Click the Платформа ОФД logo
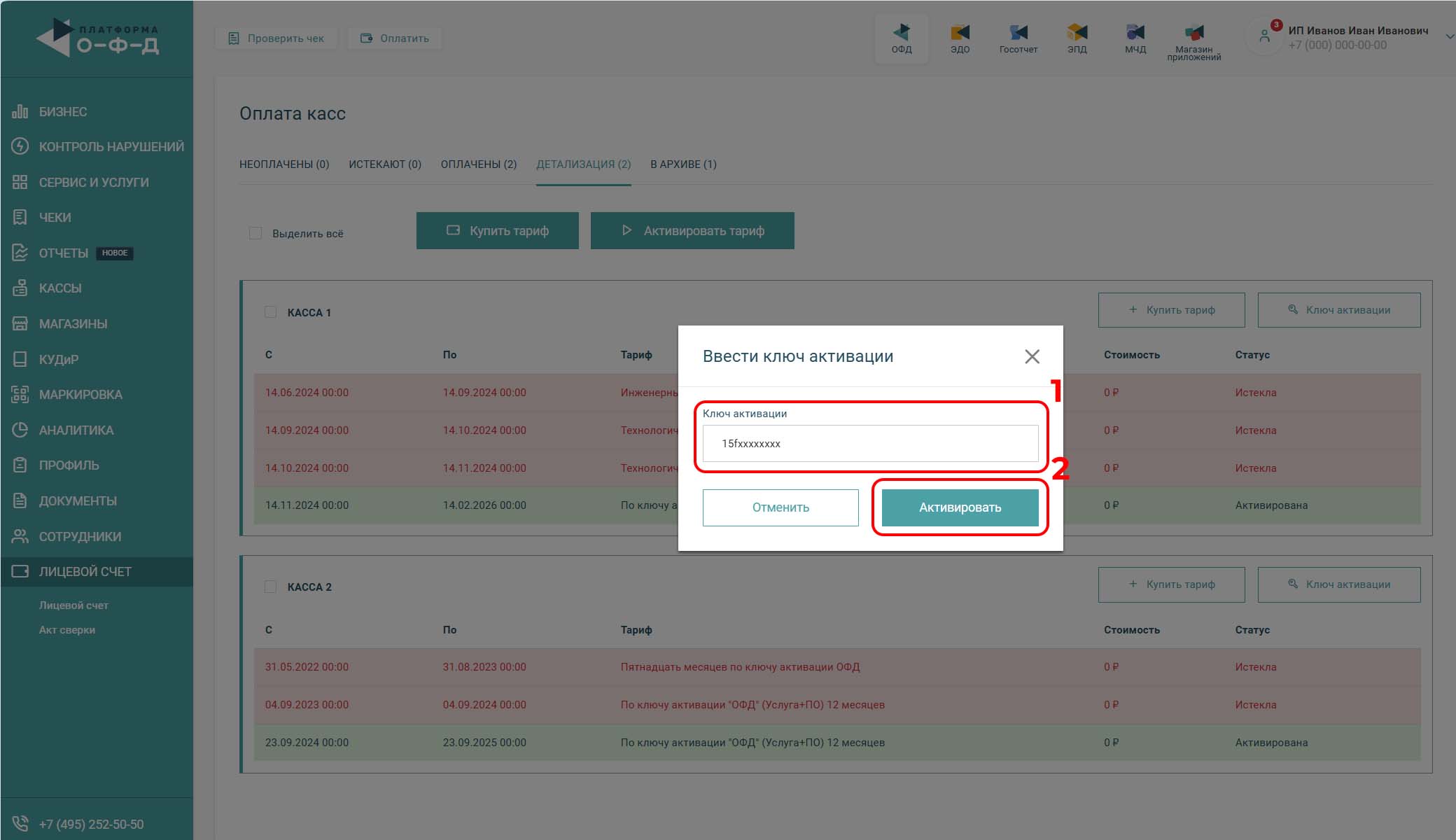This screenshot has width=1456, height=840. tap(97, 38)
